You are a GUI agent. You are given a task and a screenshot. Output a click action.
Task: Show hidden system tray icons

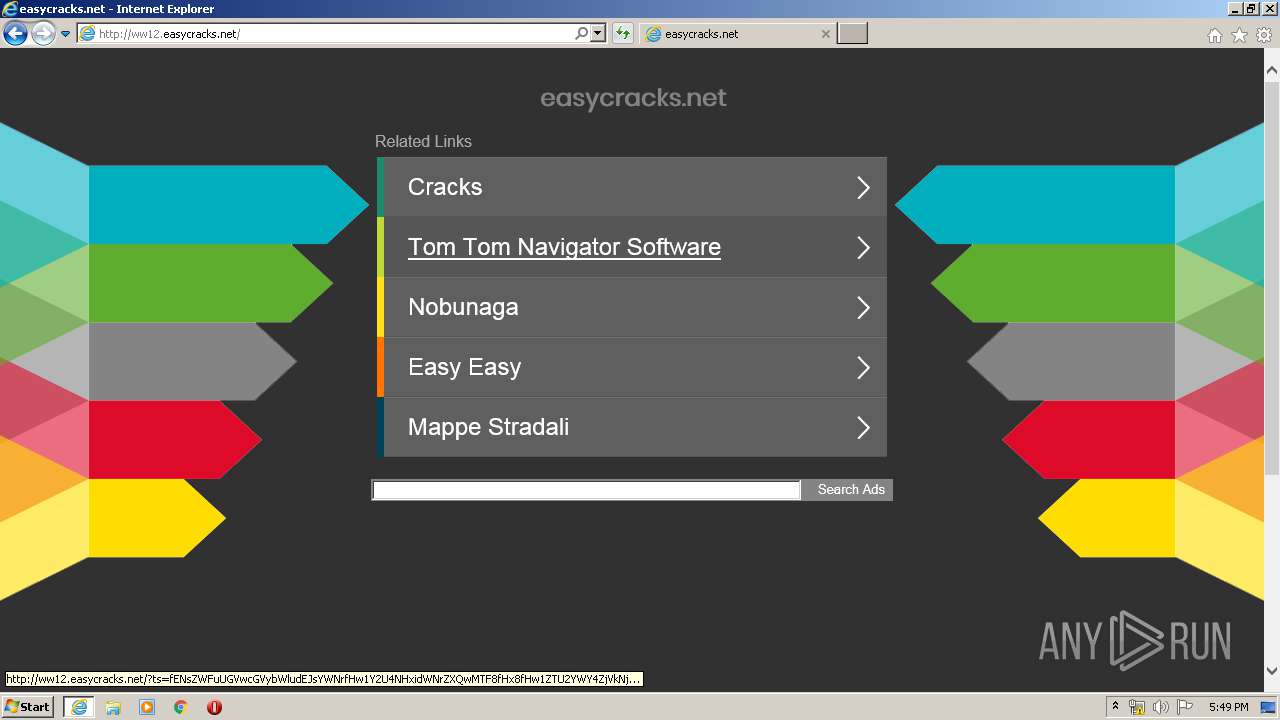click(x=1115, y=707)
